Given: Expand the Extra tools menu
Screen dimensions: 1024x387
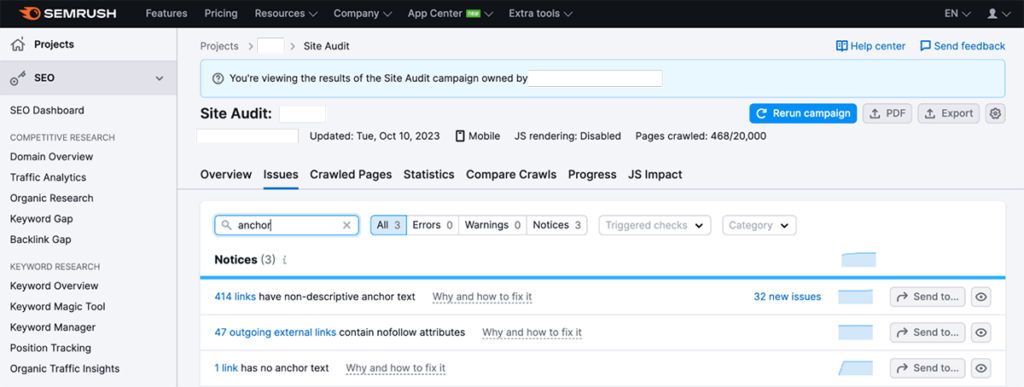Looking at the screenshot, I should point(541,13).
